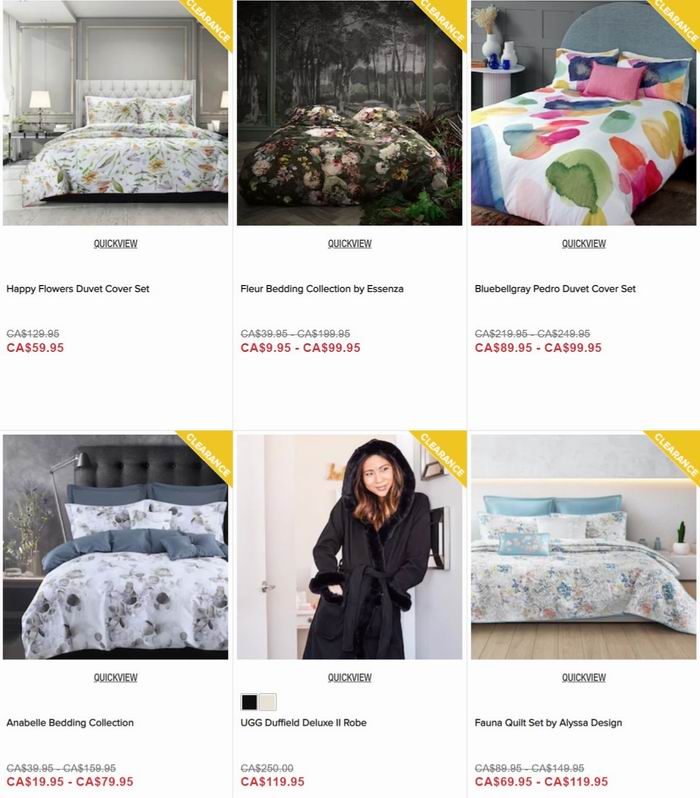Click the UGG Duffield Deluxe II Robe title

tap(303, 723)
